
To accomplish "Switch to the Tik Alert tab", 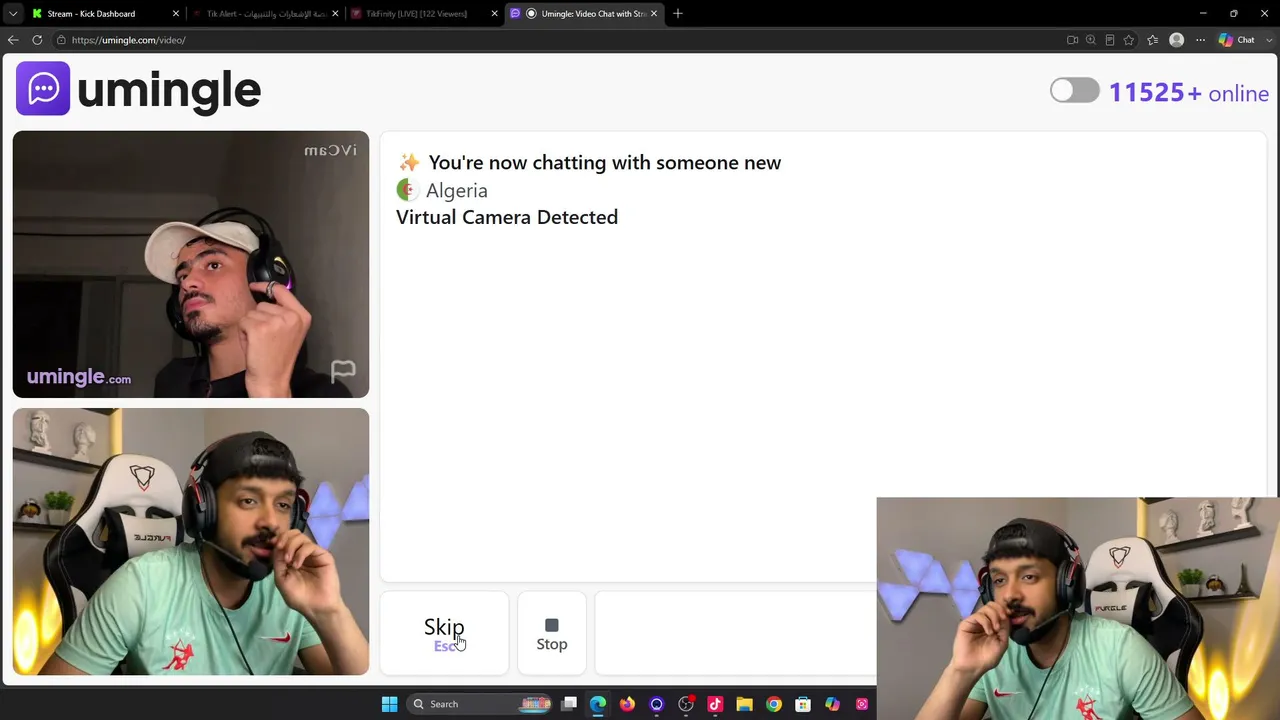I will (x=266, y=14).
